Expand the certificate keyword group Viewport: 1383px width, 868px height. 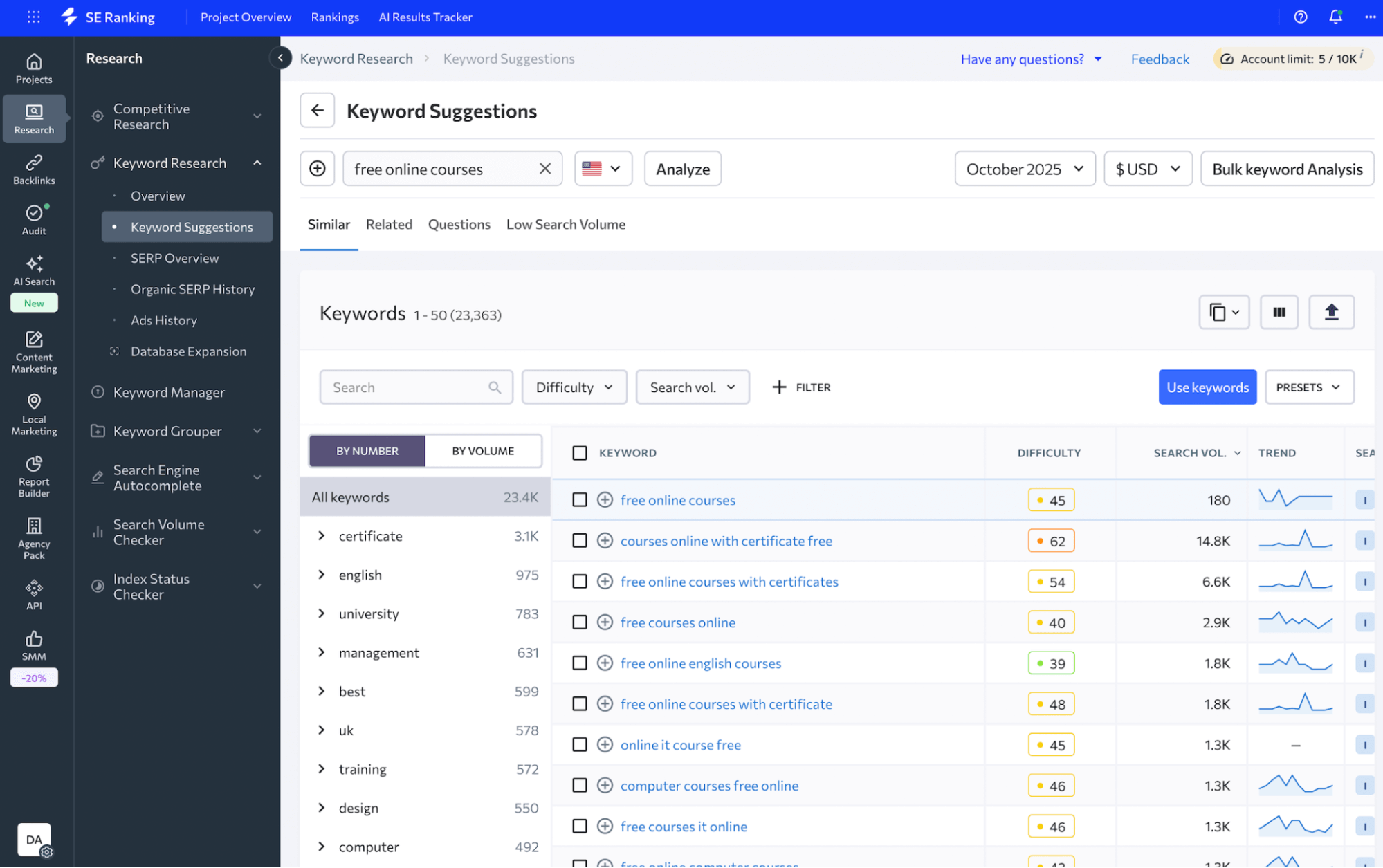coord(321,535)
